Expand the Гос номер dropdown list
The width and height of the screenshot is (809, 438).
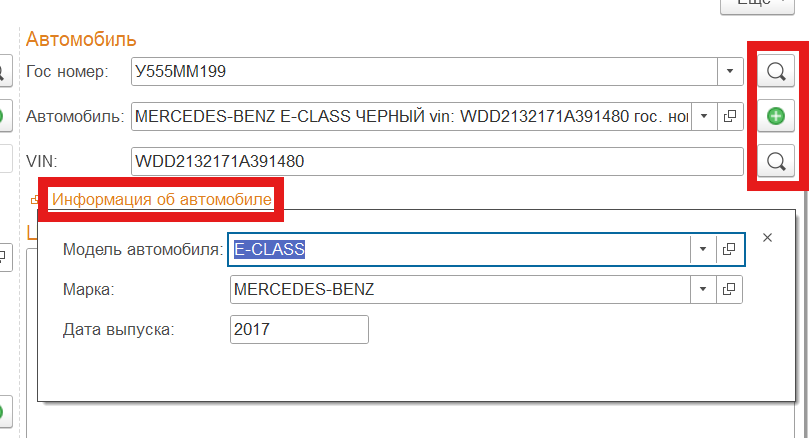(x=730, y=72)
